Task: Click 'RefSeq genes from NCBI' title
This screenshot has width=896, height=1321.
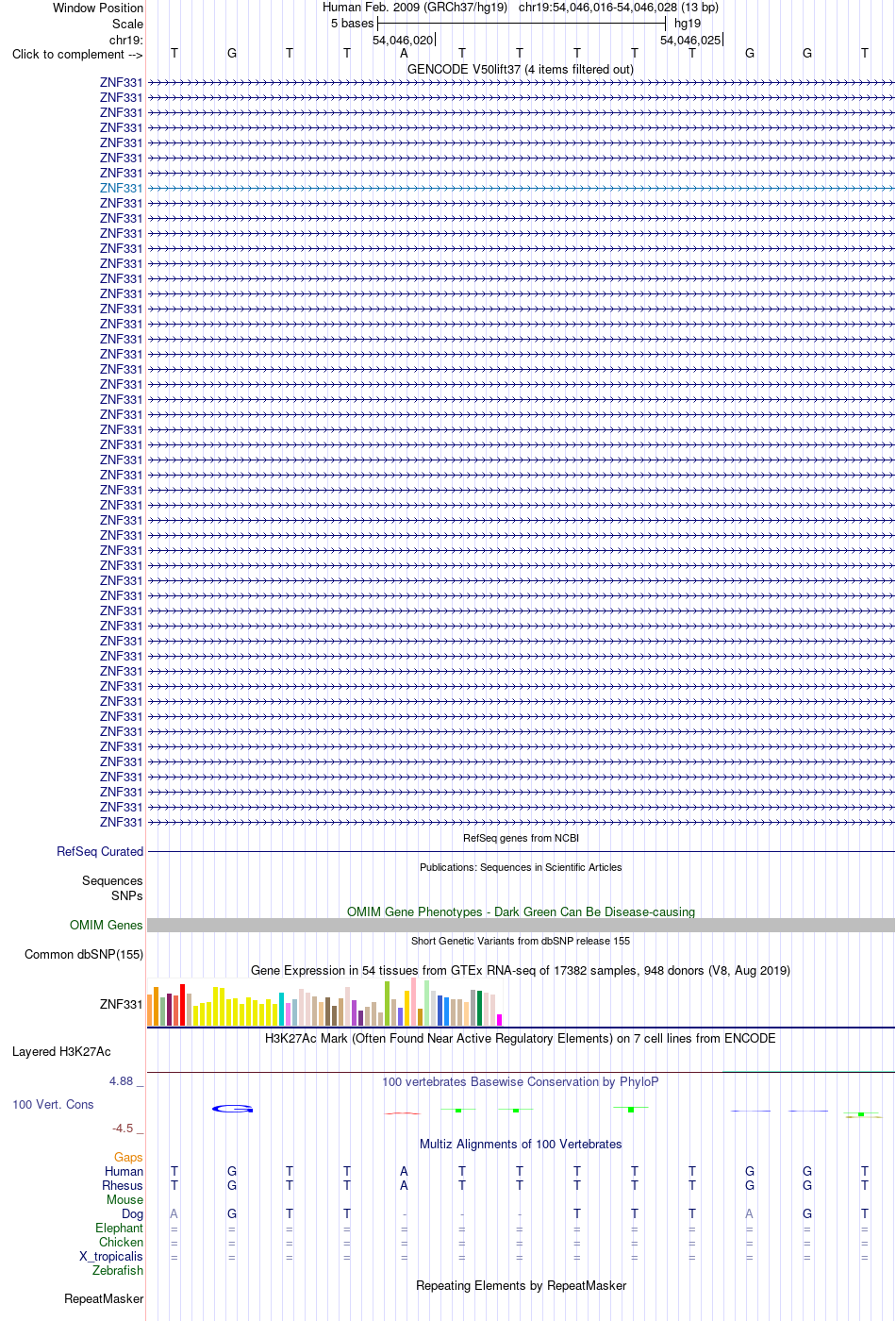Action: click(x=521, y=838)
